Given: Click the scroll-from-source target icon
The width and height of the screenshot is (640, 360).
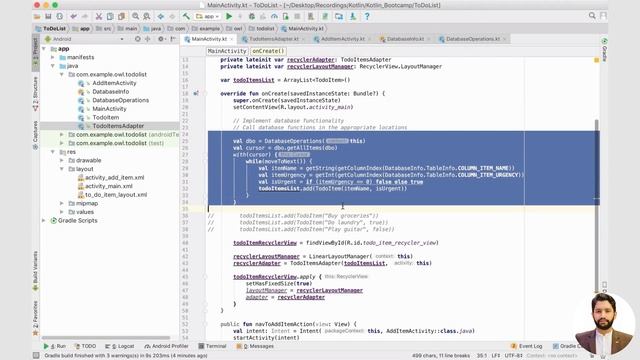Looking at the screenshot, I should click(x=138, y=39).
